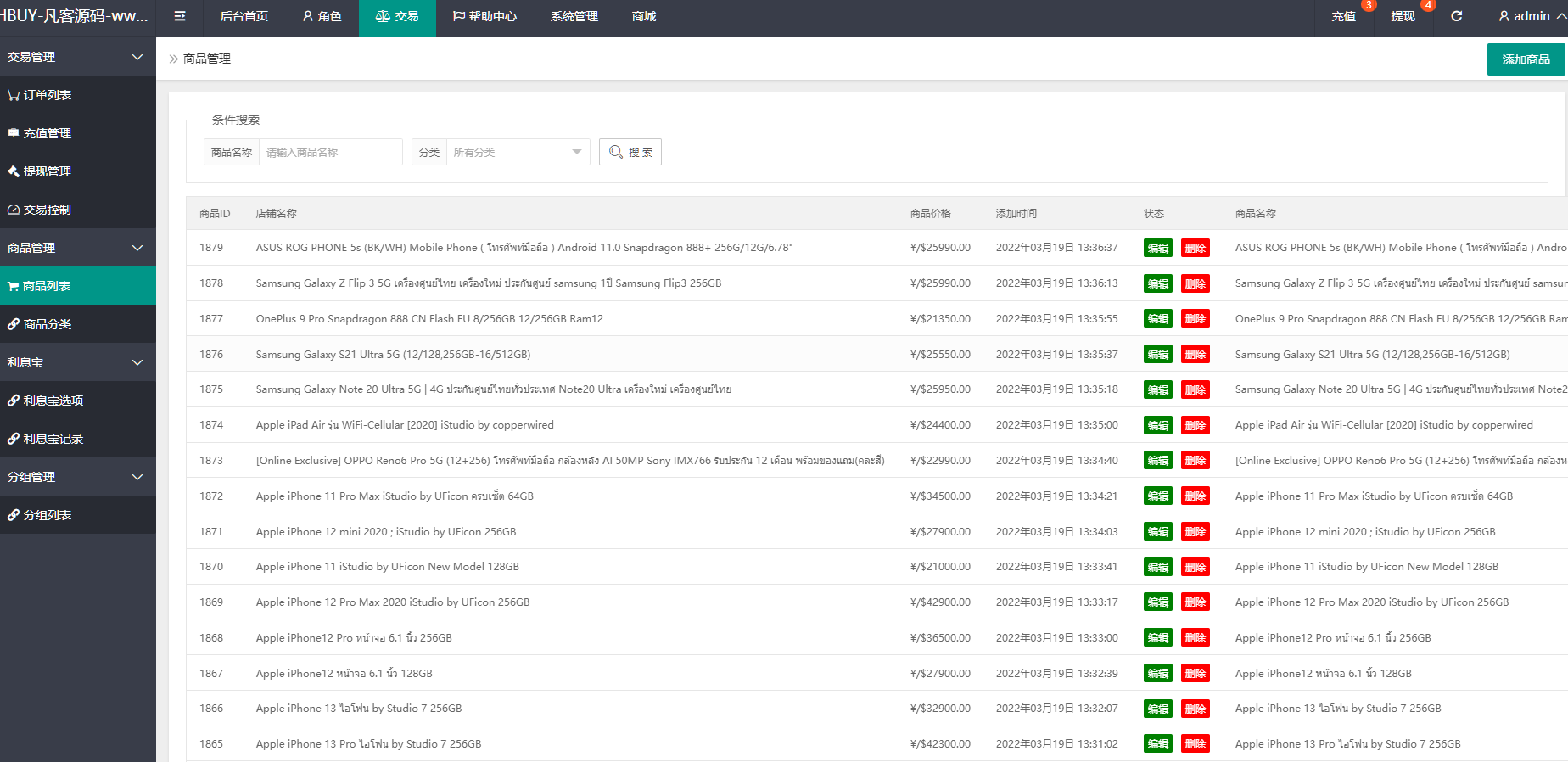This screenshot has width=1568, height=762.
Task: Click the 添加商品 button
Action: click(x=1526, y=59)
